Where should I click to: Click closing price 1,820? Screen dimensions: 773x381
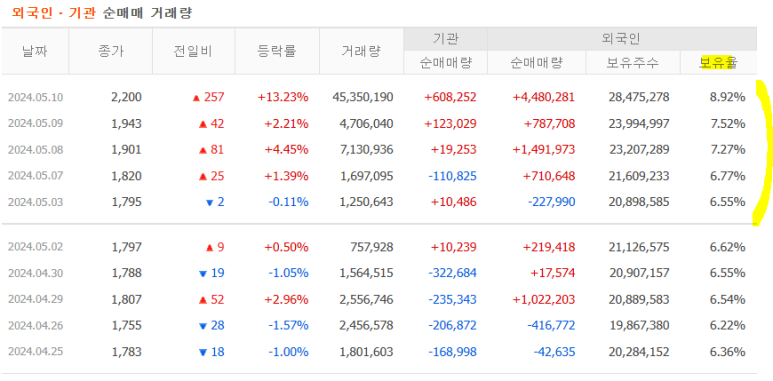click(x=127, y=176)
